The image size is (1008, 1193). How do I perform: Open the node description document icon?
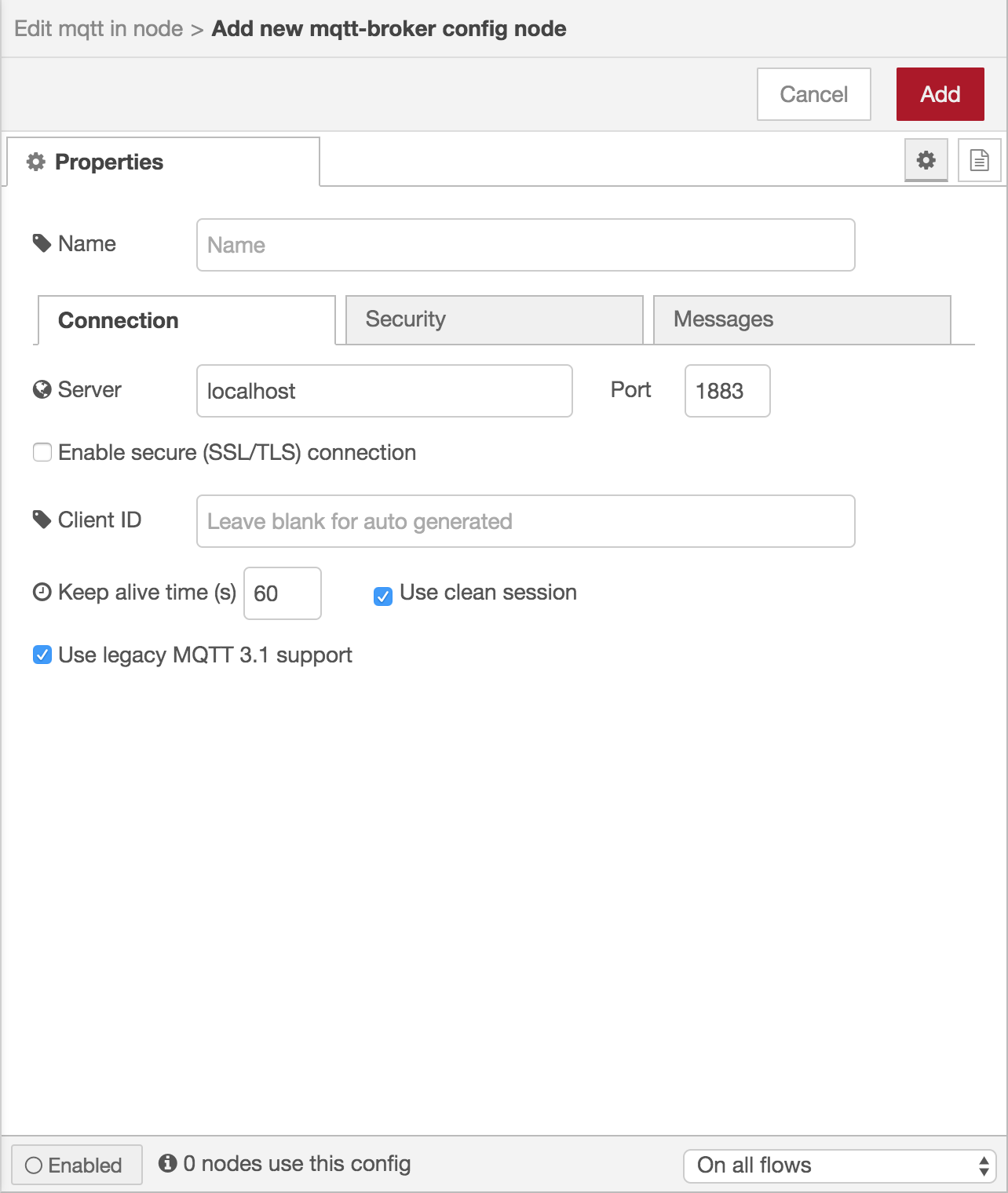tap(978, 161)
